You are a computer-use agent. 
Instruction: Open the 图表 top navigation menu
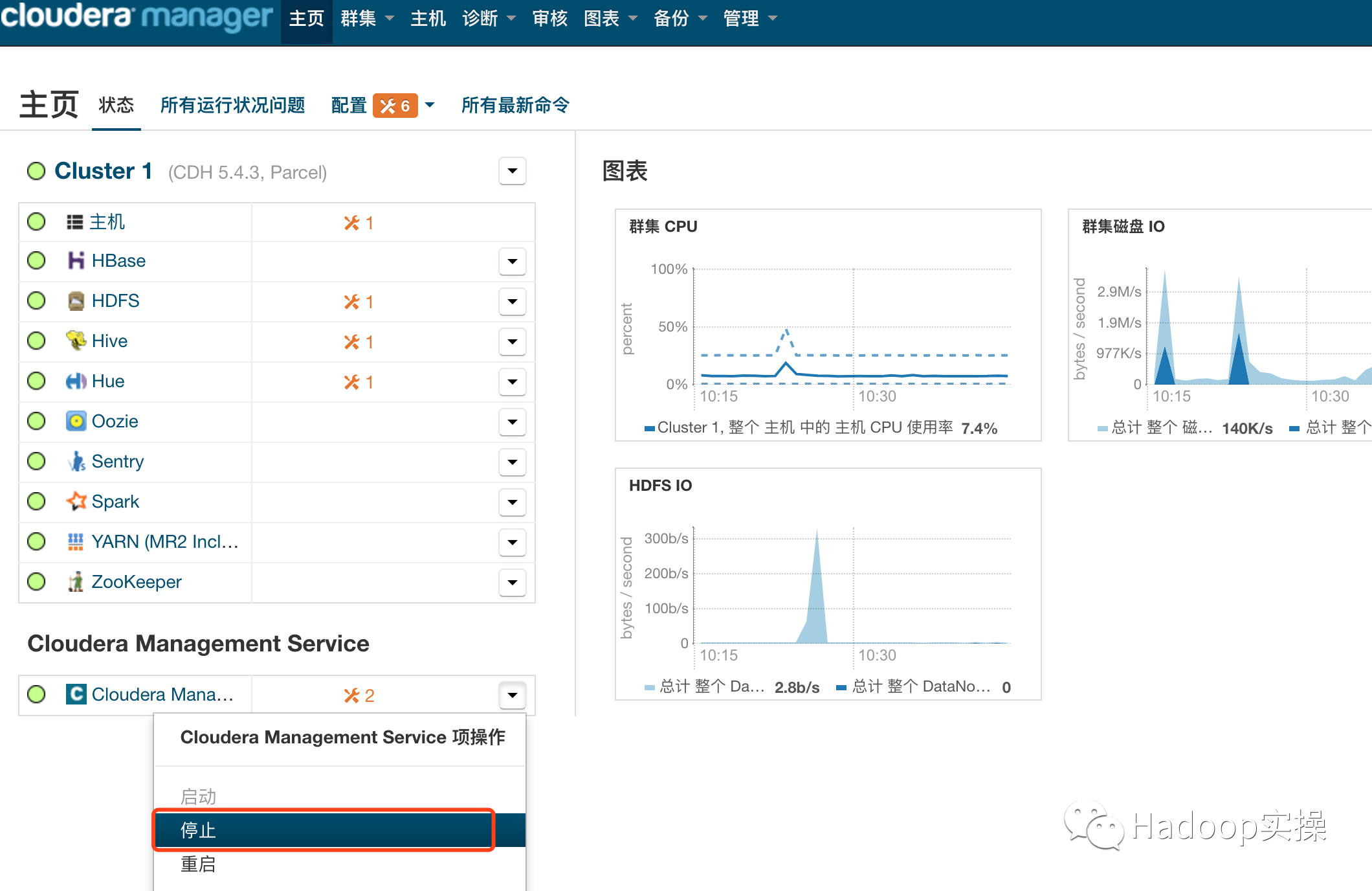coord(610,19)
